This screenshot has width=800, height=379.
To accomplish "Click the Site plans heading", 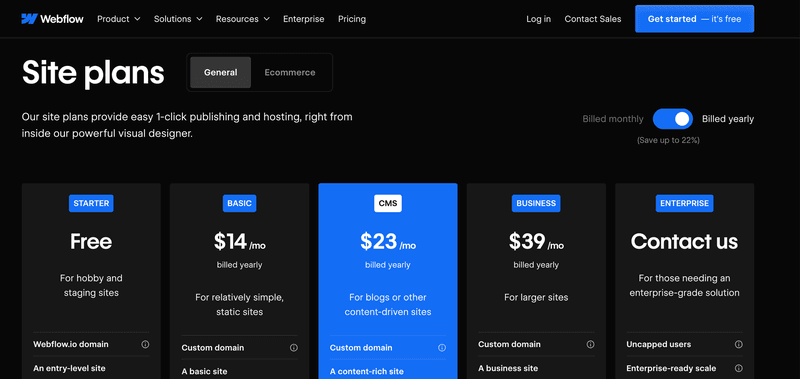I will click(93, 73).
